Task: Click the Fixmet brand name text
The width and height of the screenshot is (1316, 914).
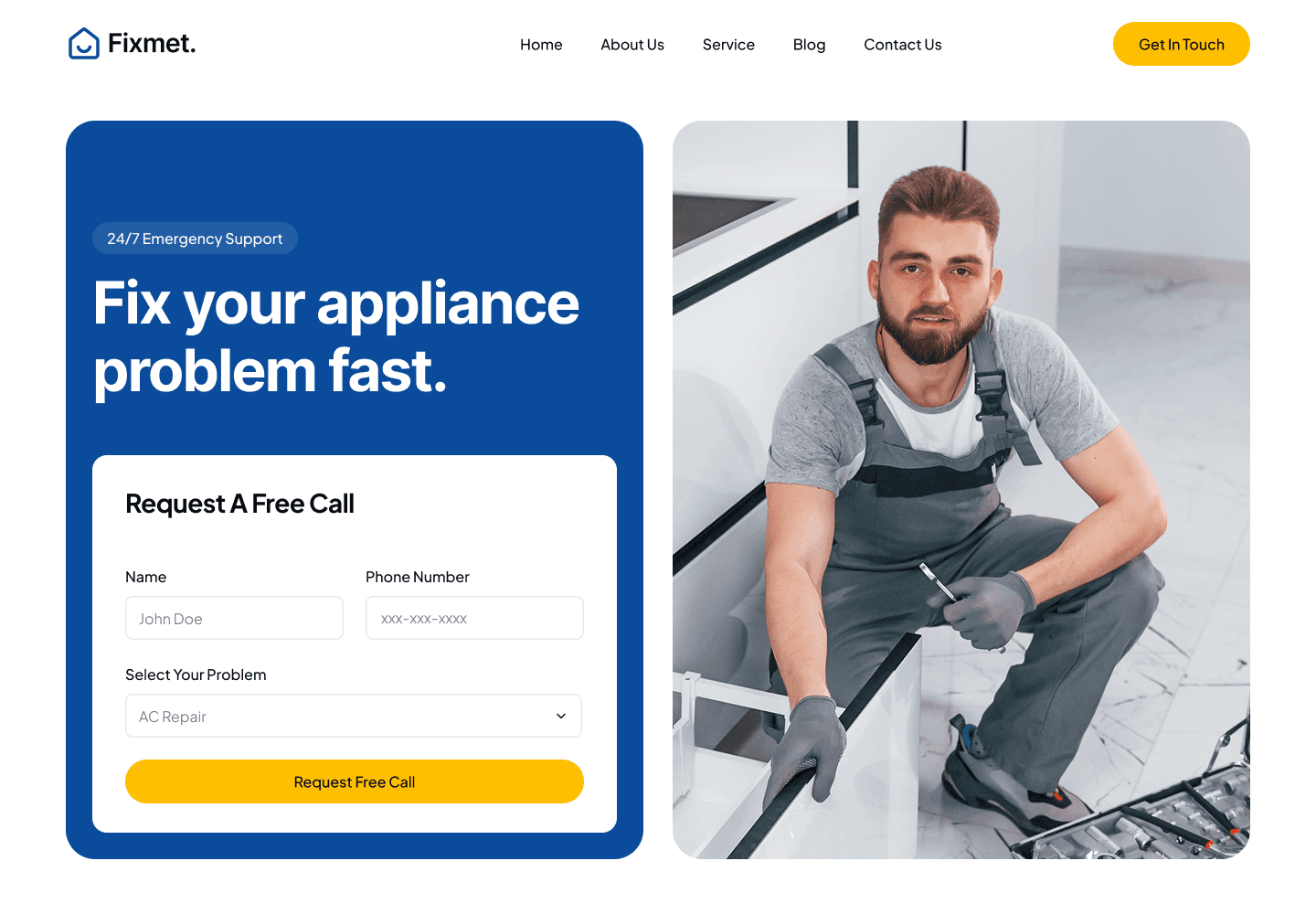Action: pos(152,43)
